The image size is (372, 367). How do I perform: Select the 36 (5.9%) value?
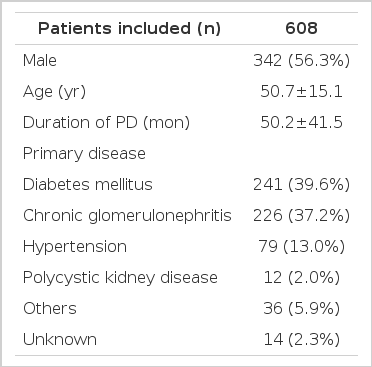[301, 309]
